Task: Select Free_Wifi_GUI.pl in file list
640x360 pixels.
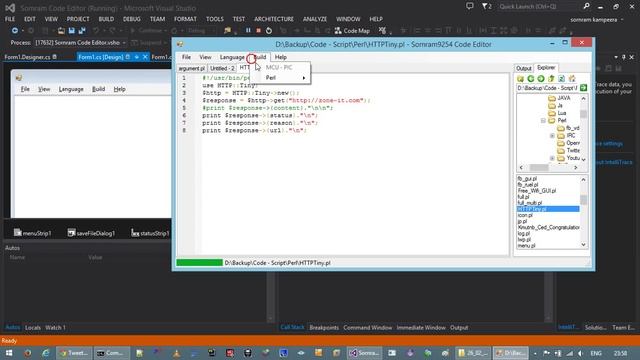Action: tap(537, 191)
